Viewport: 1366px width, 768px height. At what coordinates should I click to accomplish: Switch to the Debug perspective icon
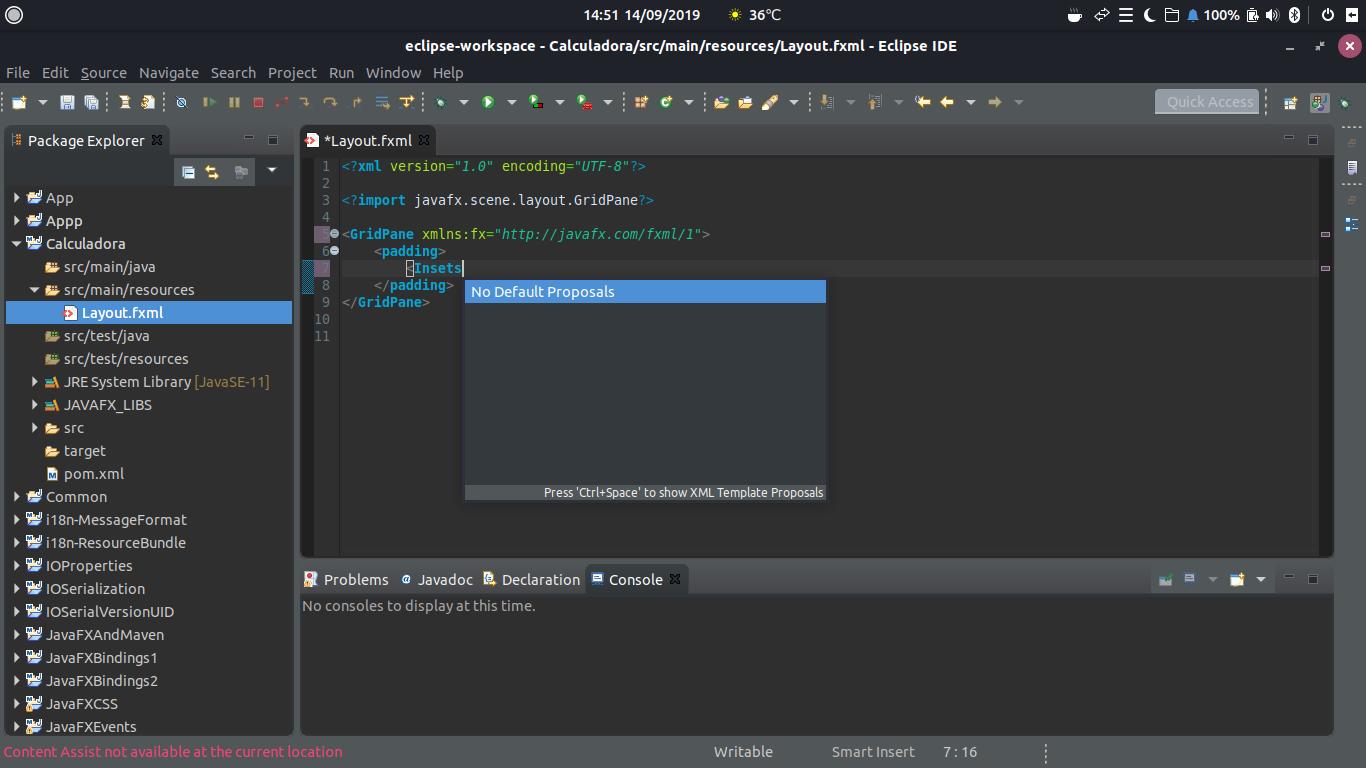[x=1345, y=102]
